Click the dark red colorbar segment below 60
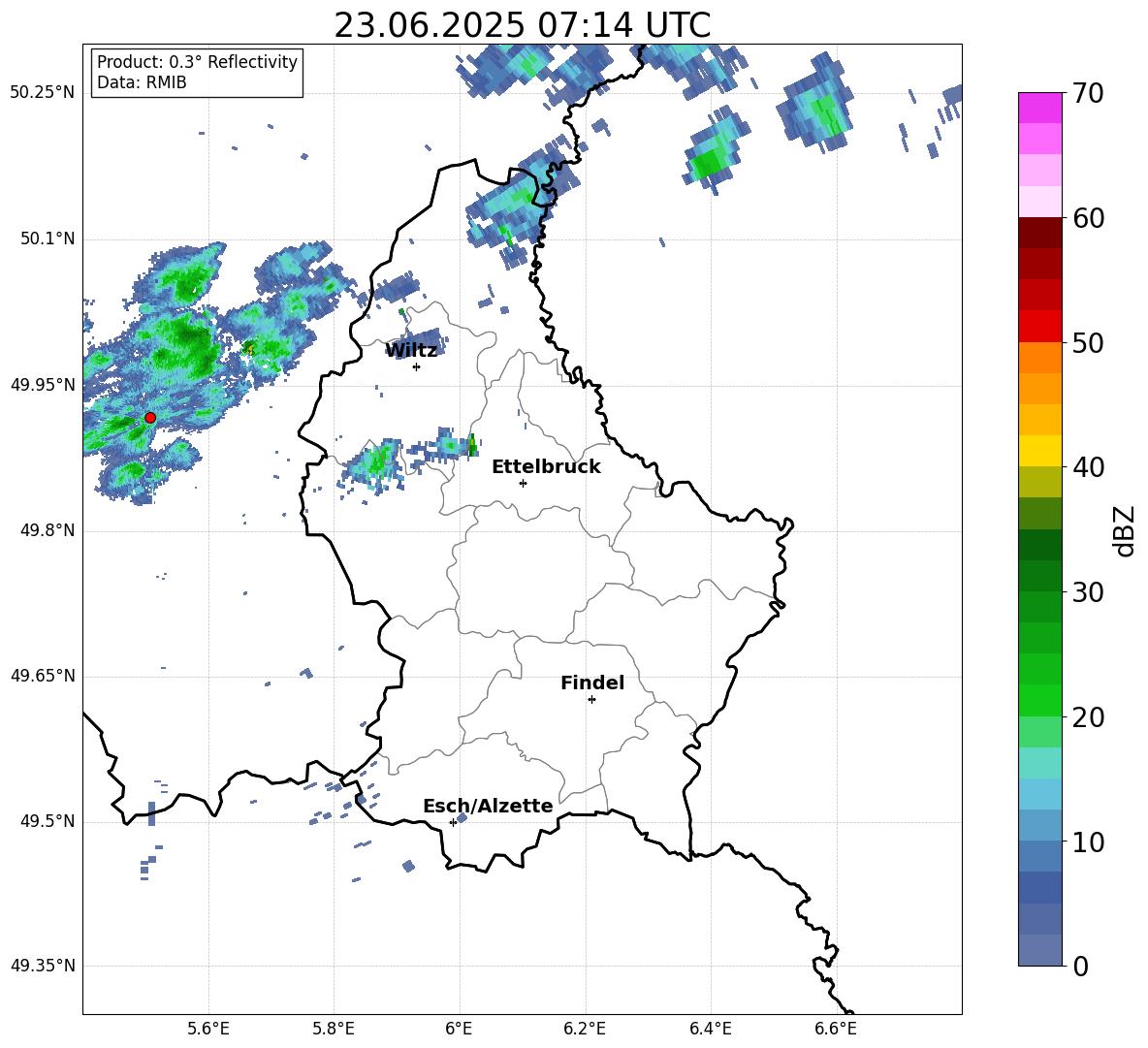 [1039, 233]
